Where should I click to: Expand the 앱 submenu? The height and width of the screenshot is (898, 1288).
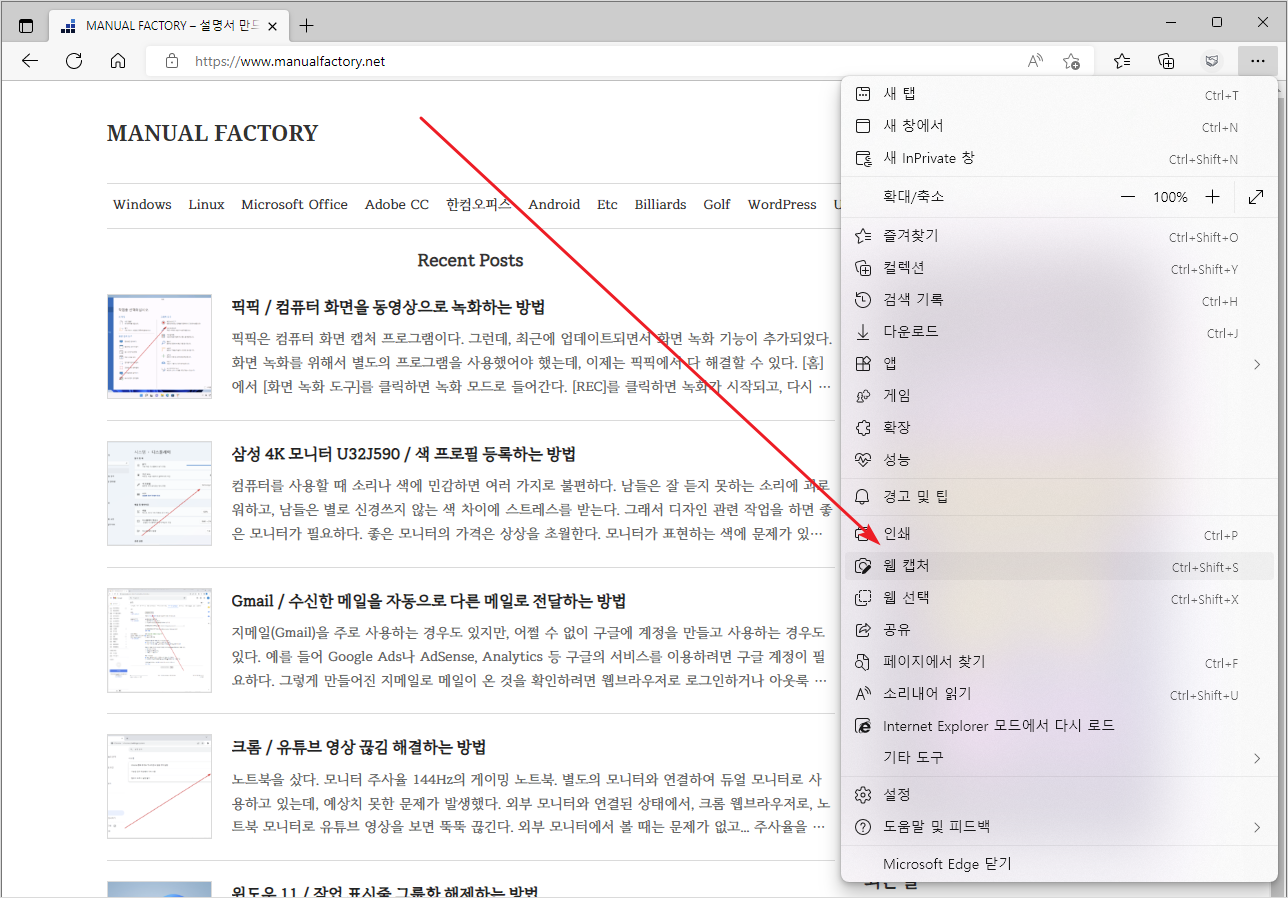point(1059,364)
